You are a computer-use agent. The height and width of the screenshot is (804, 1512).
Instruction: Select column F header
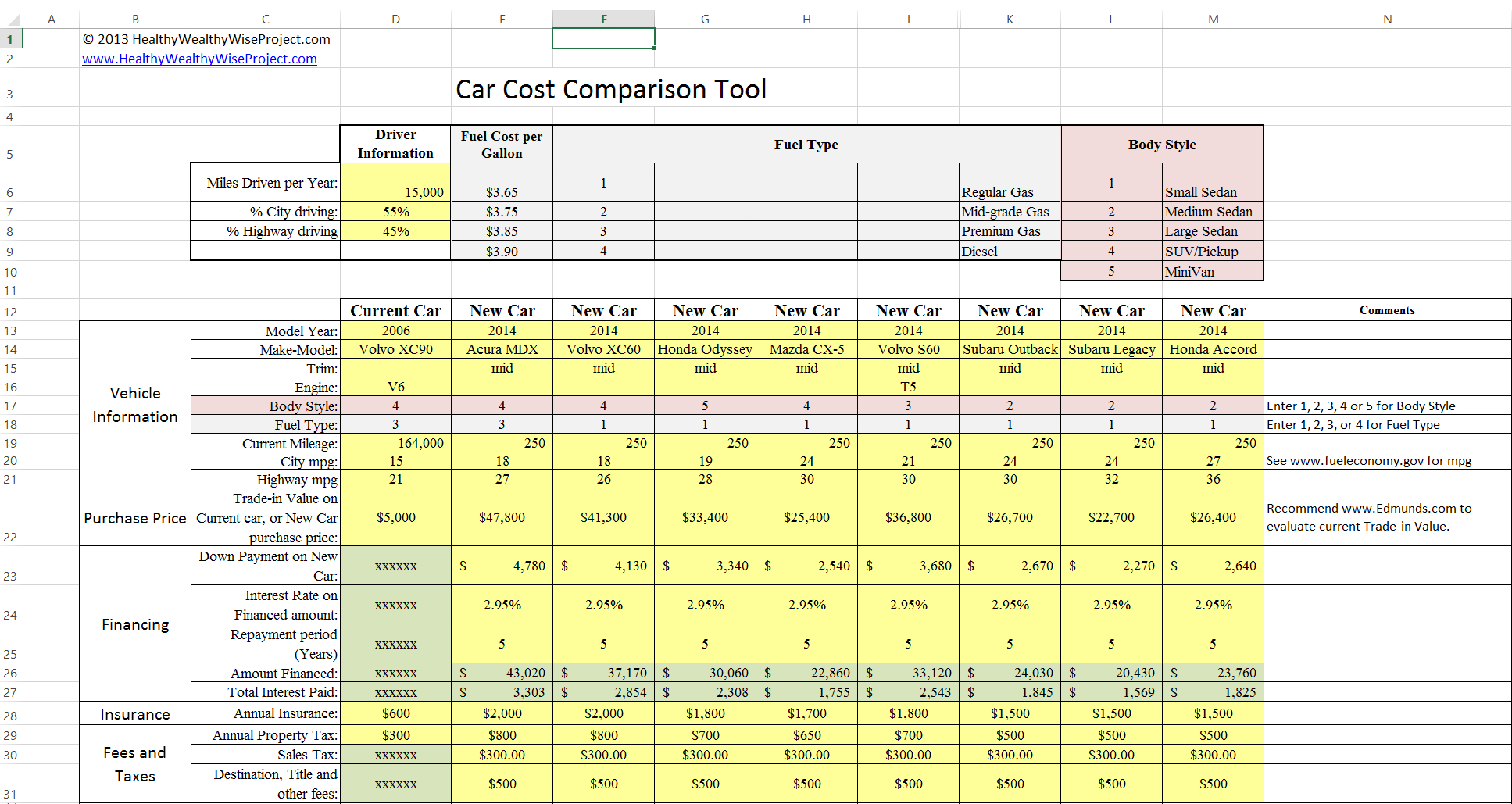(x=603, y=18)
